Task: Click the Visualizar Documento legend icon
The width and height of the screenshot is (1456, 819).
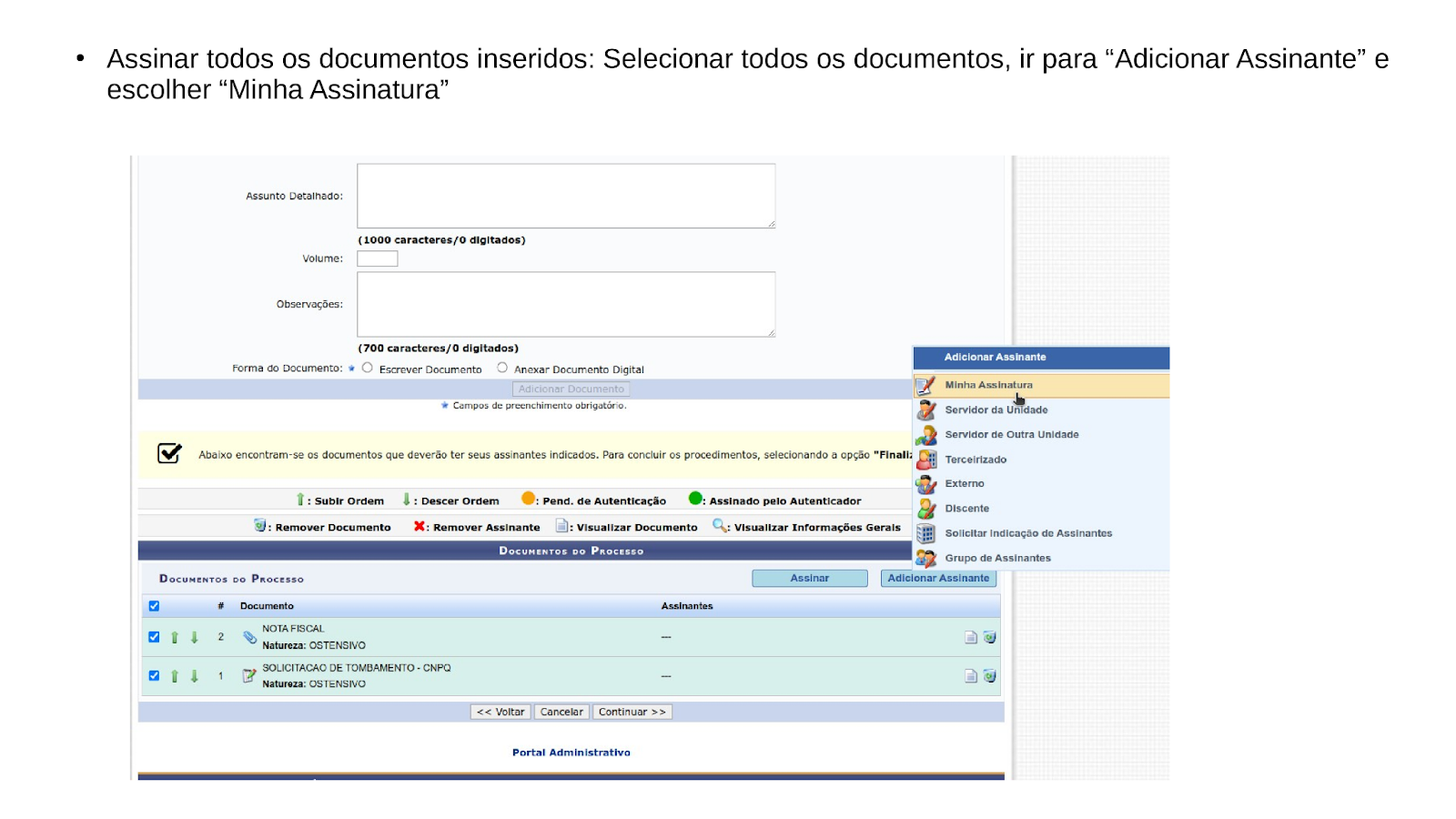Action: [562, 525]
